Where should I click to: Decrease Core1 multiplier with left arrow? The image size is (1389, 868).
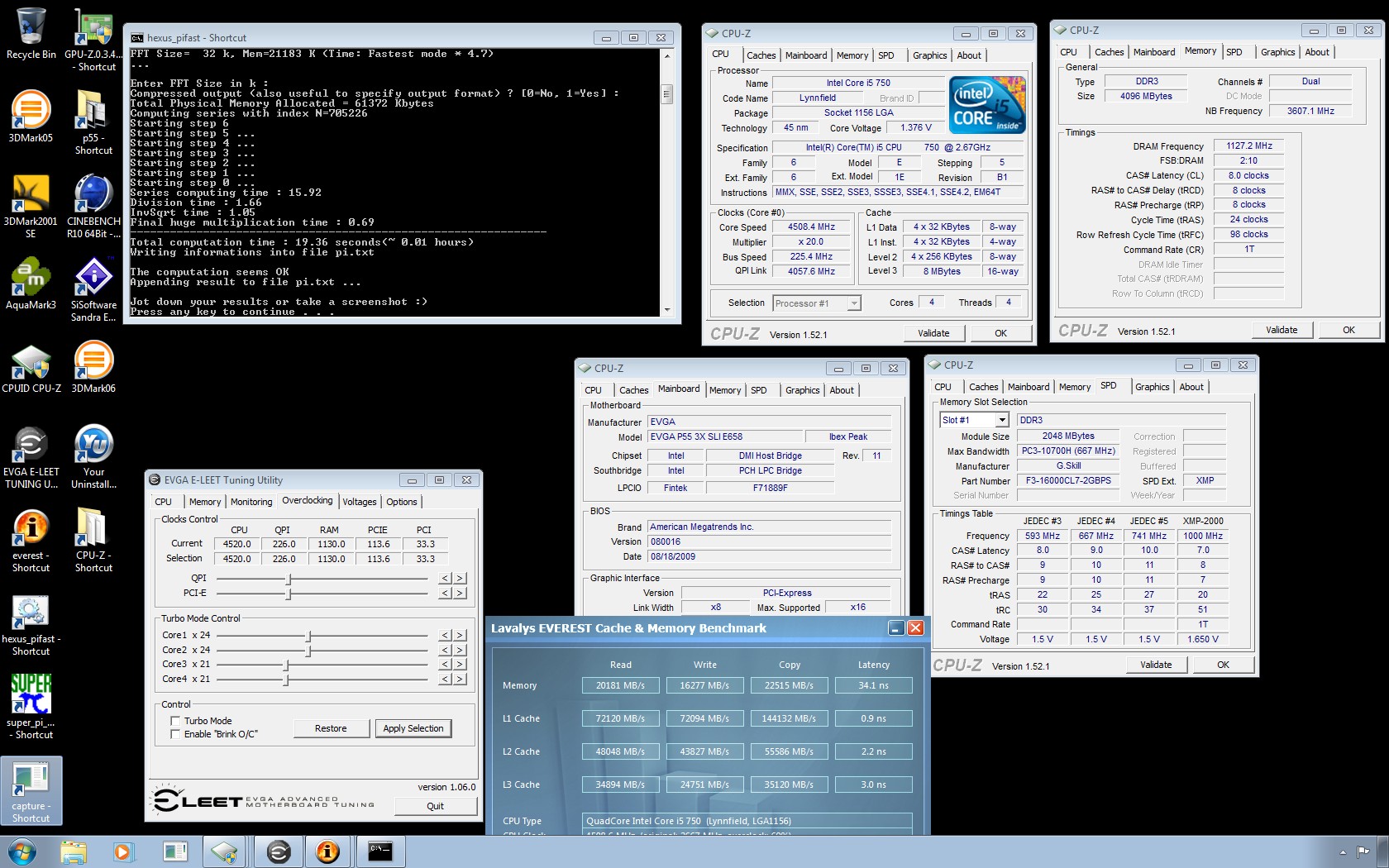pos(446,636)
